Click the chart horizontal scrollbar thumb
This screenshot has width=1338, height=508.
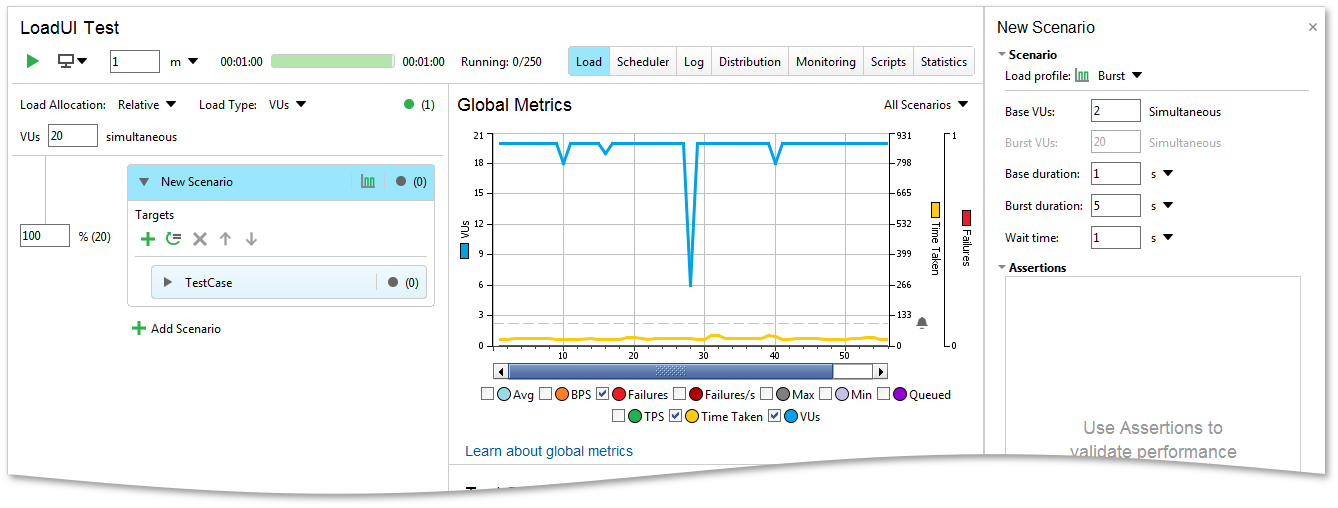tap(670, 371)
